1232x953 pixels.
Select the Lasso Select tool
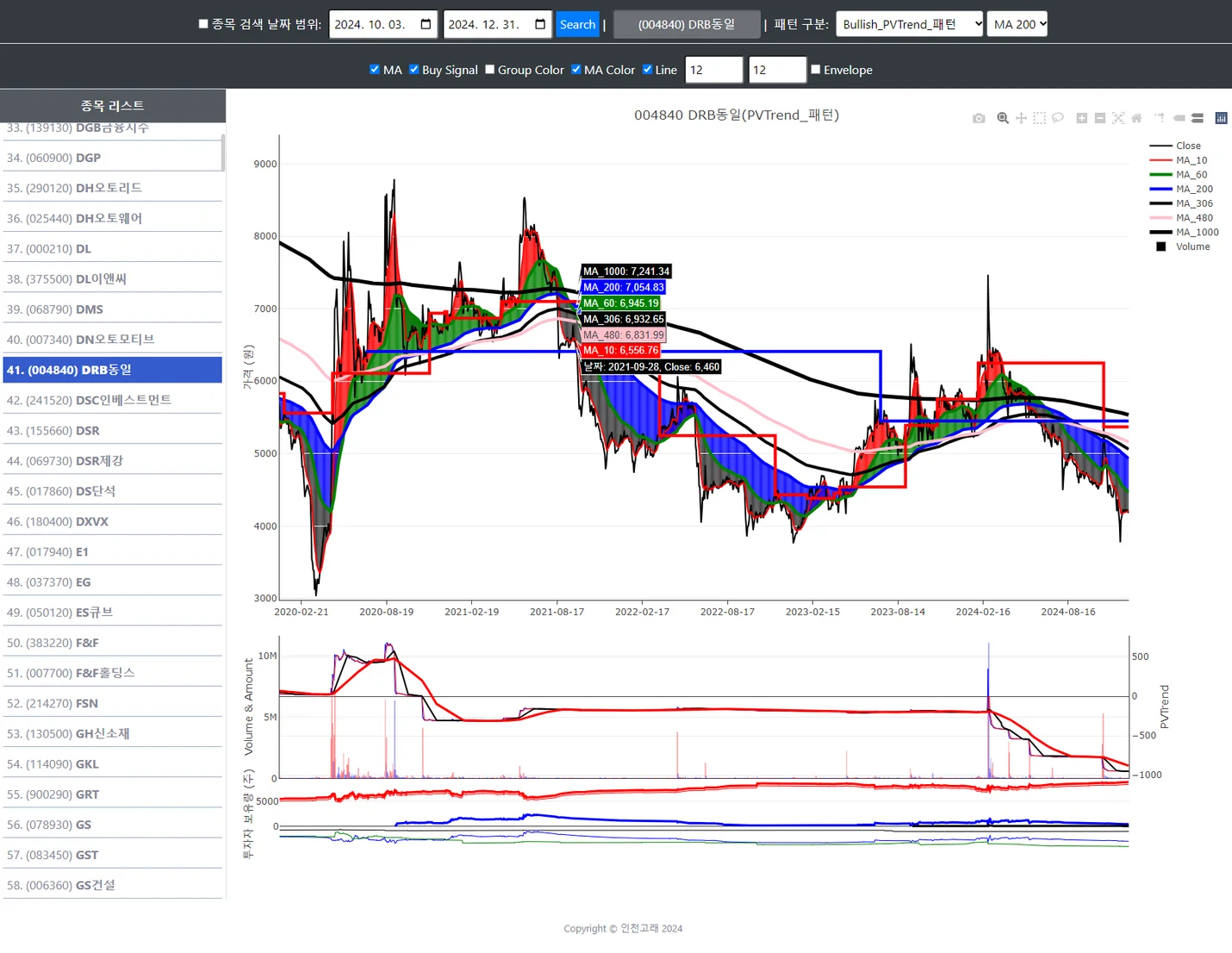coord(1058,118)
